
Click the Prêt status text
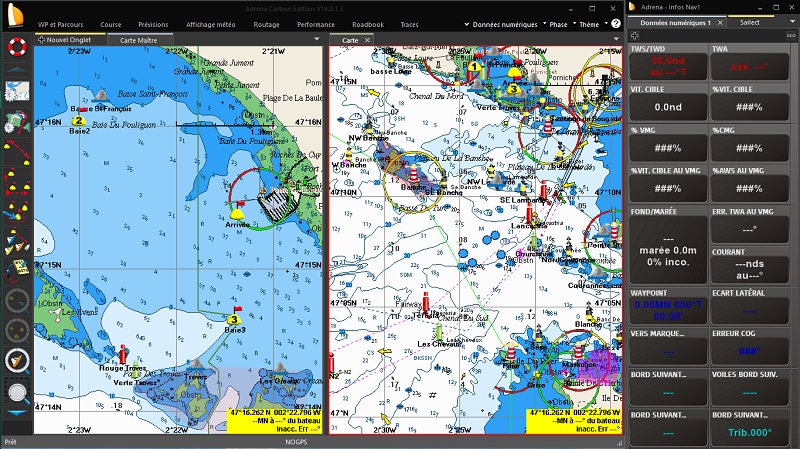point(11,442)
